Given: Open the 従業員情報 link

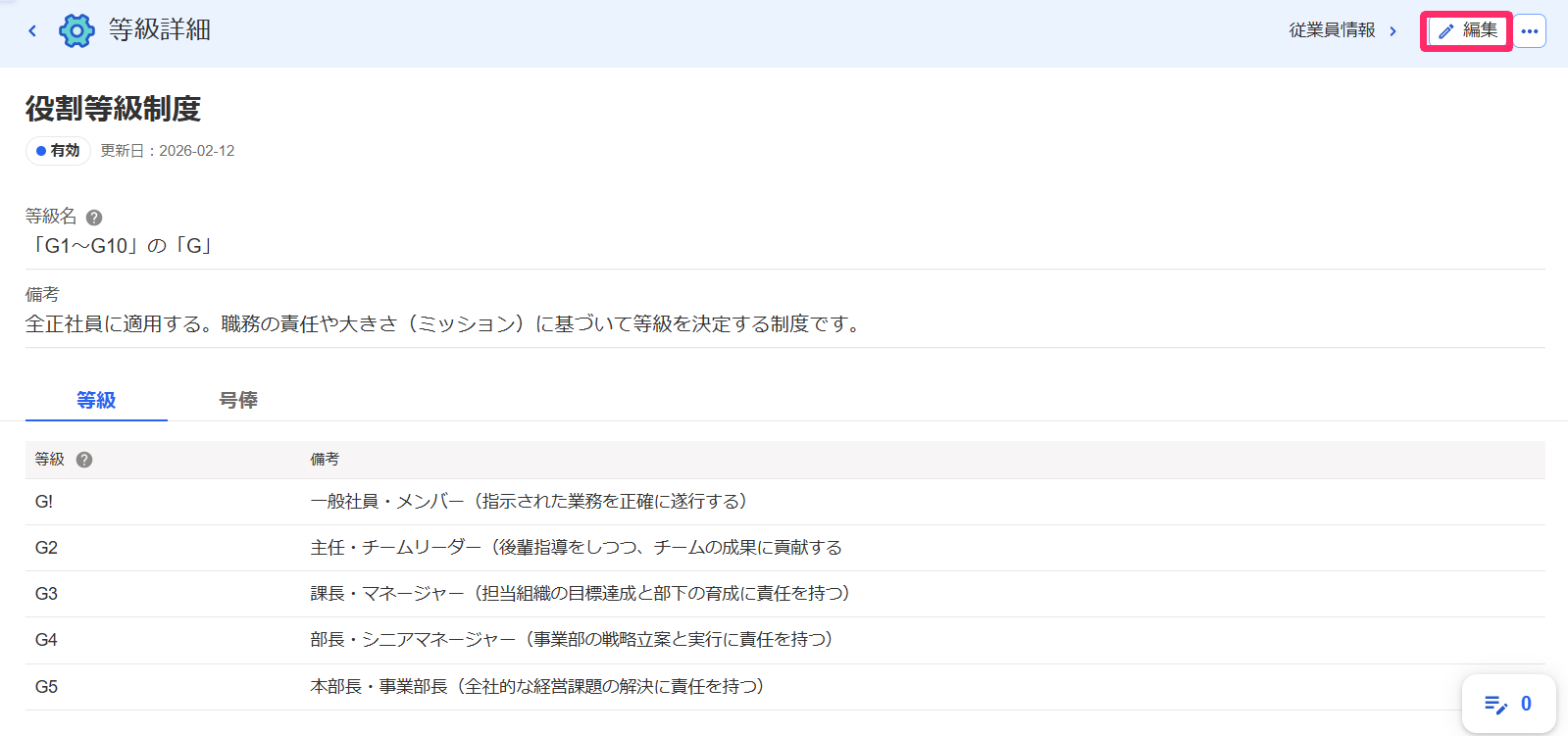Looking at the screenshot, I should 1332,31.
